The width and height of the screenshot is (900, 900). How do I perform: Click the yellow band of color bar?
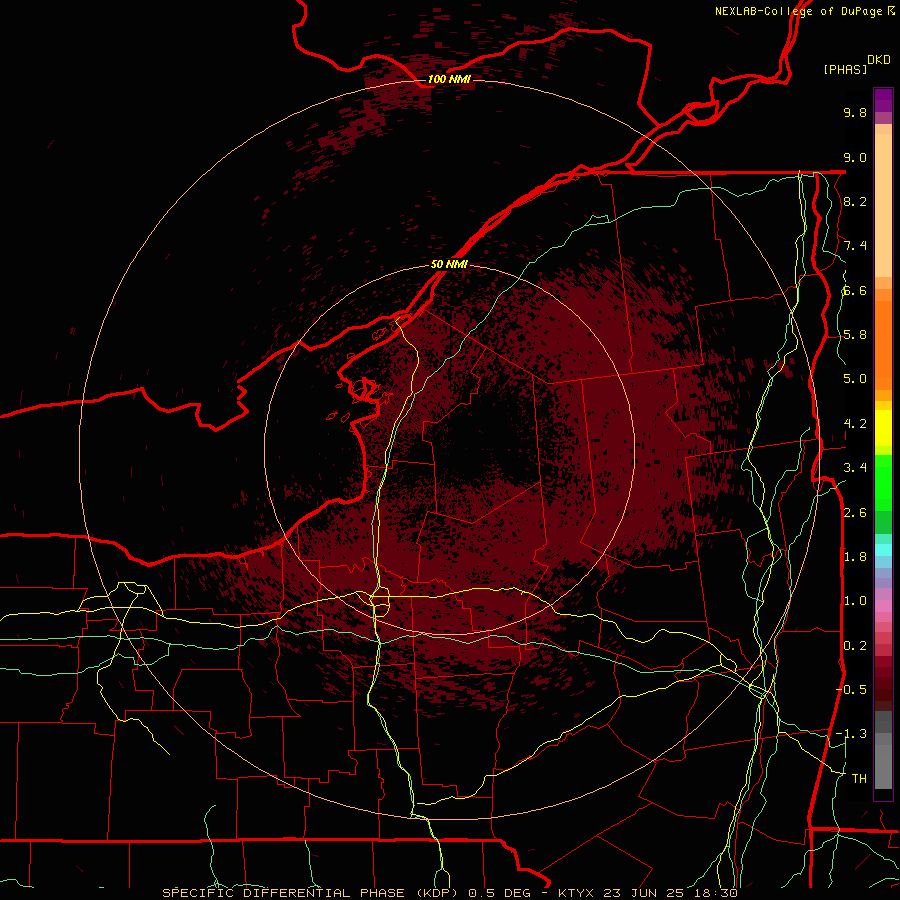(883, 428)
